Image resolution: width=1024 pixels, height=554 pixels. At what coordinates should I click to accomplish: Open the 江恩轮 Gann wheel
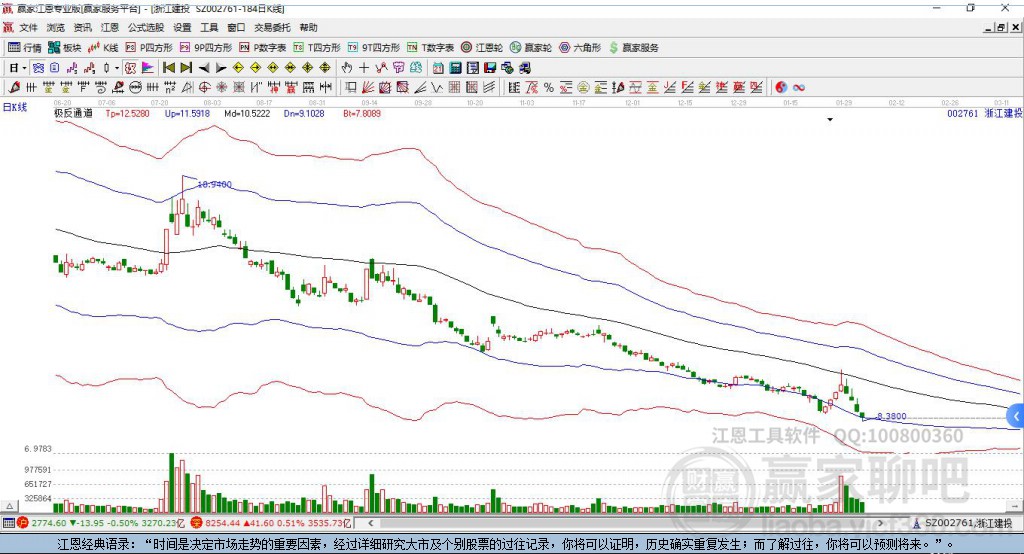pos(482,48)
